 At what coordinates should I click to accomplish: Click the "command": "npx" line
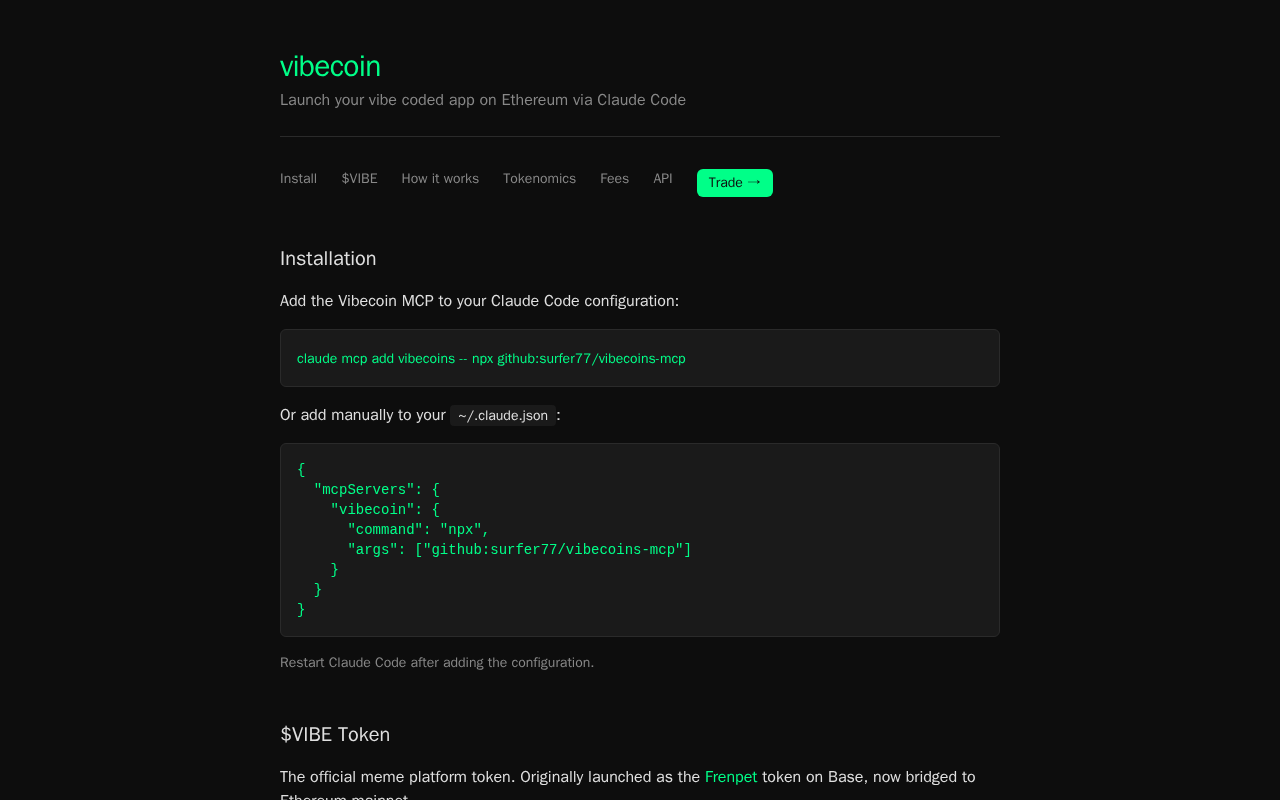pos(418,530)
